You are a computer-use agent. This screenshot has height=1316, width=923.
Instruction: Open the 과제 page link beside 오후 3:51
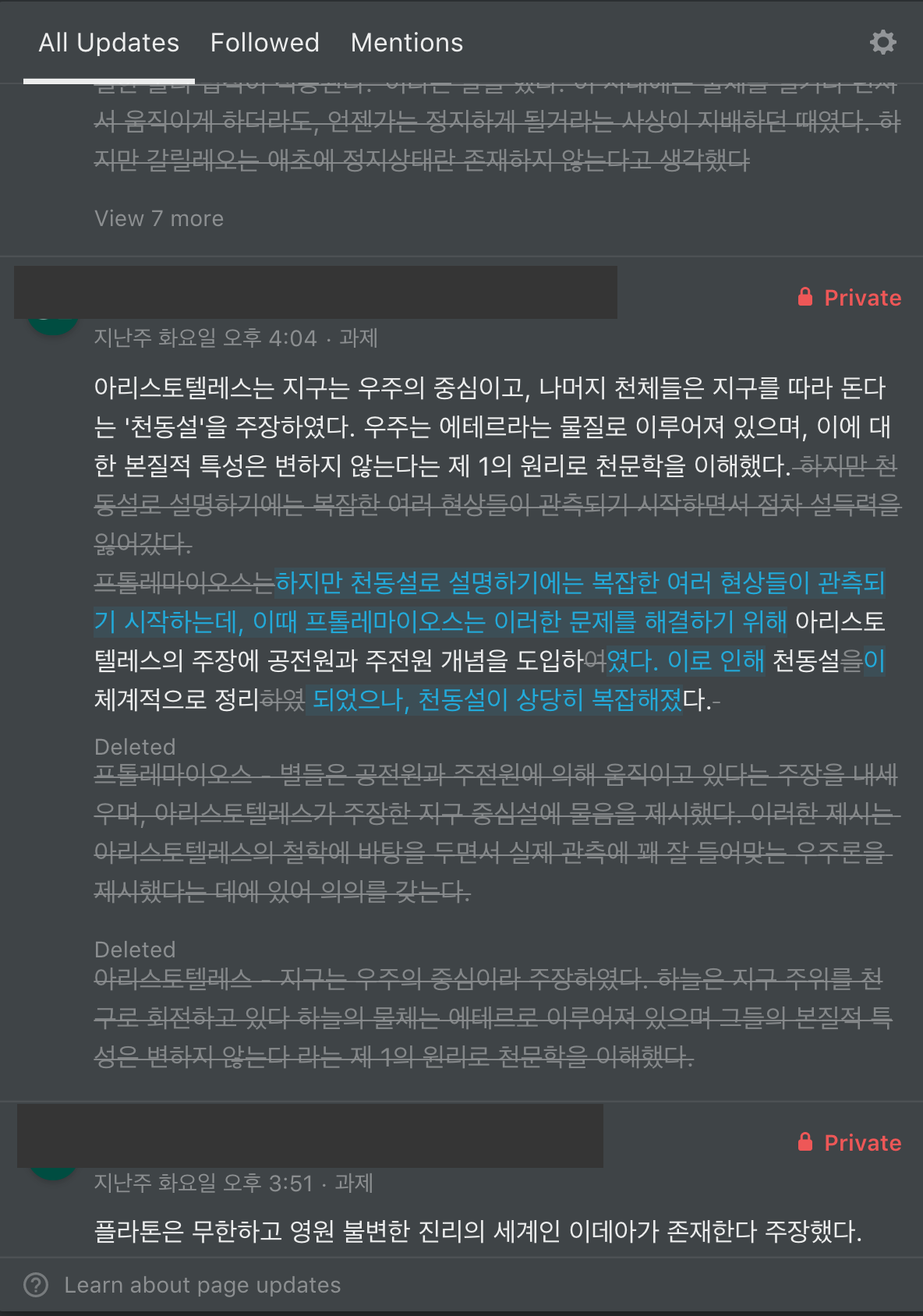[x=354, y=1183]
